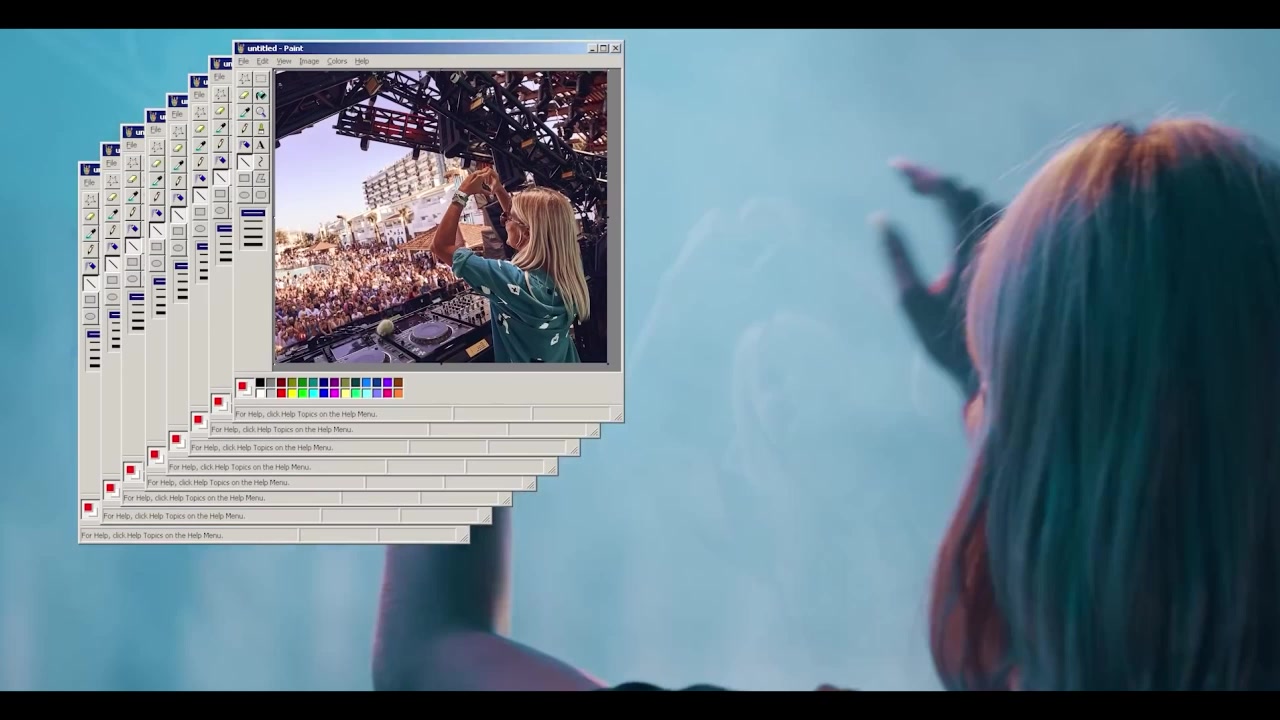Viewport: 1280px width, 720px height.
Task: Pick the Polygon shape tool
Action: 261,178
